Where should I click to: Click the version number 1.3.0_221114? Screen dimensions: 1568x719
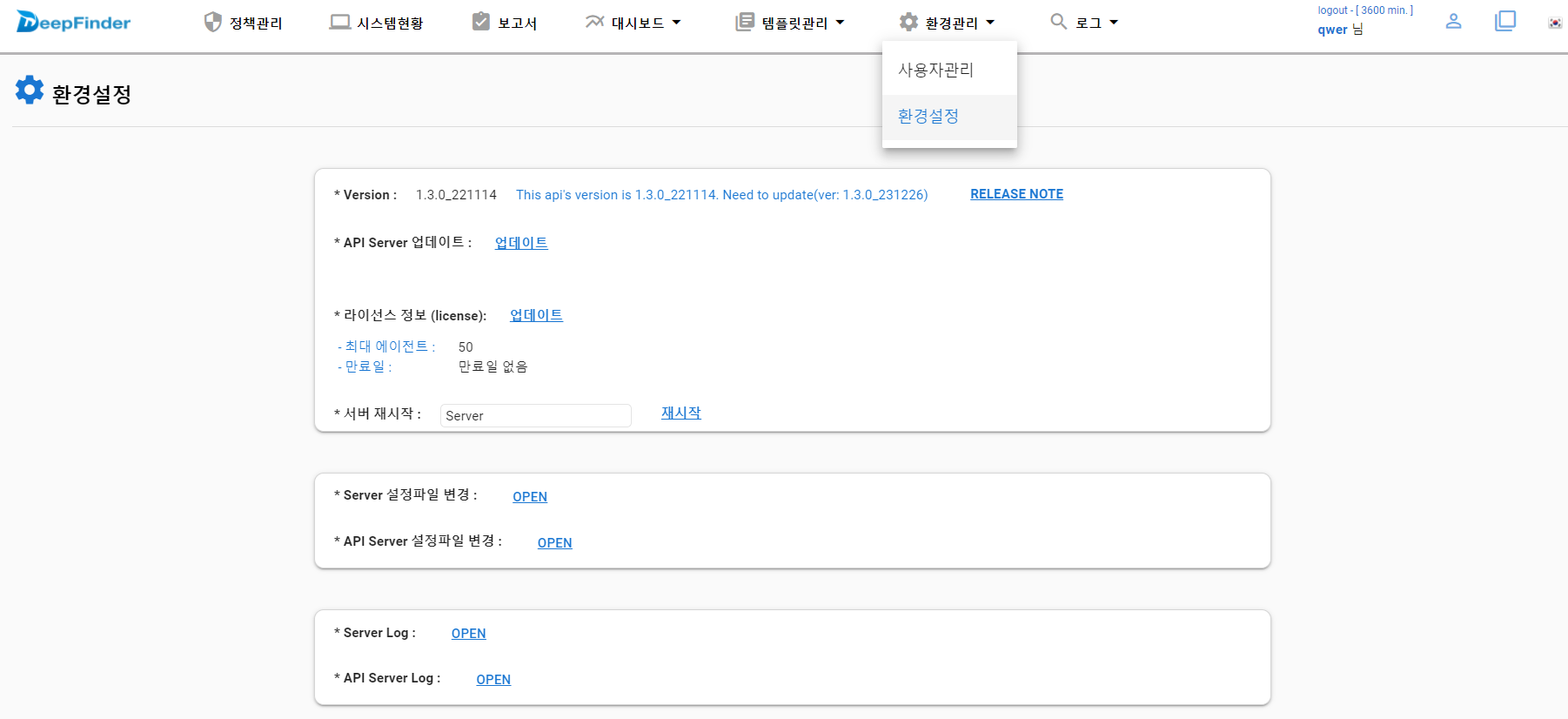(x=456, y=195)
